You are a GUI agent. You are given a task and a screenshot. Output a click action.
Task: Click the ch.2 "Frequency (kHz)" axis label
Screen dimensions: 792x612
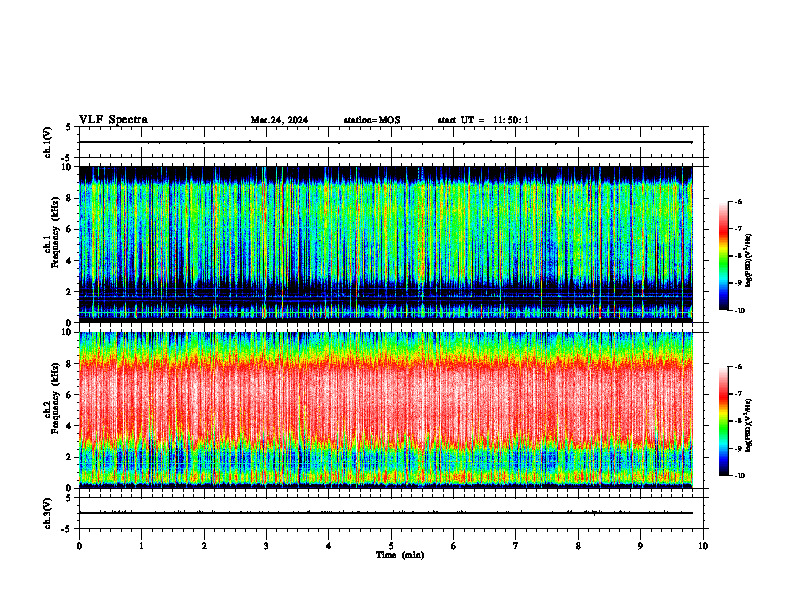(x=56, y=398)
